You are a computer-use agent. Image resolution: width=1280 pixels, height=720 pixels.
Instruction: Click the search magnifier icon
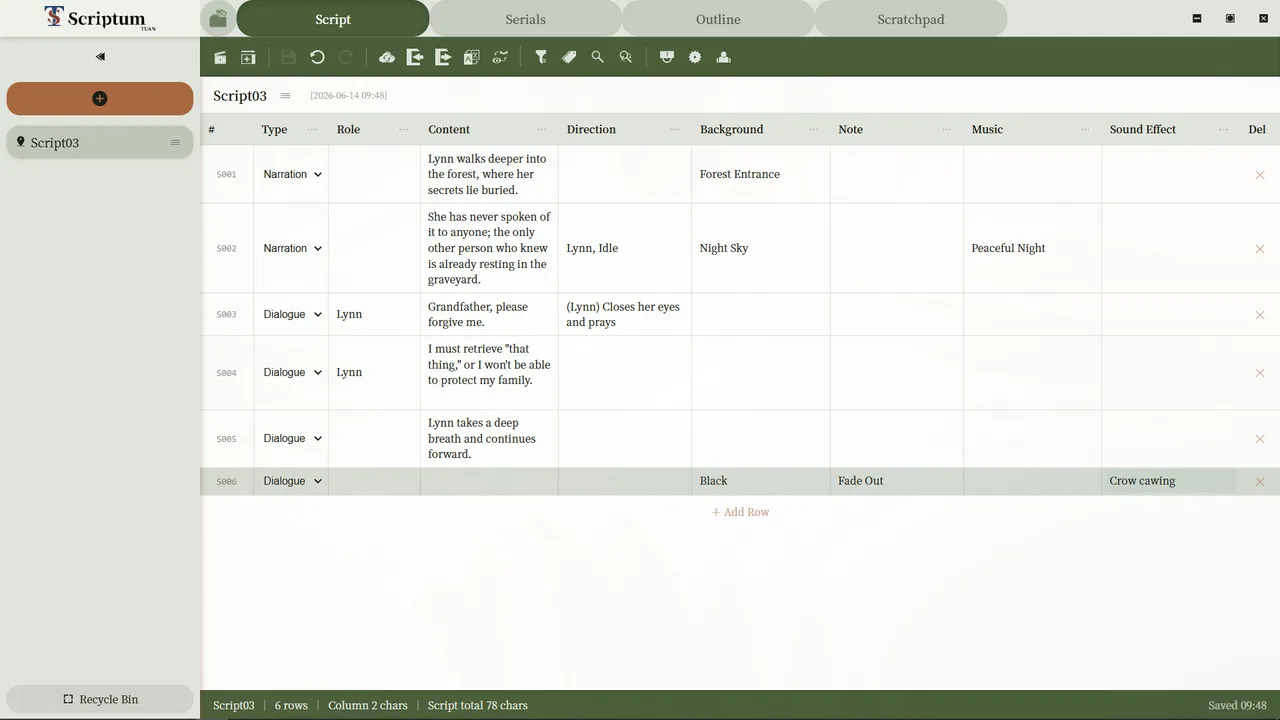(x=597, y=57)
